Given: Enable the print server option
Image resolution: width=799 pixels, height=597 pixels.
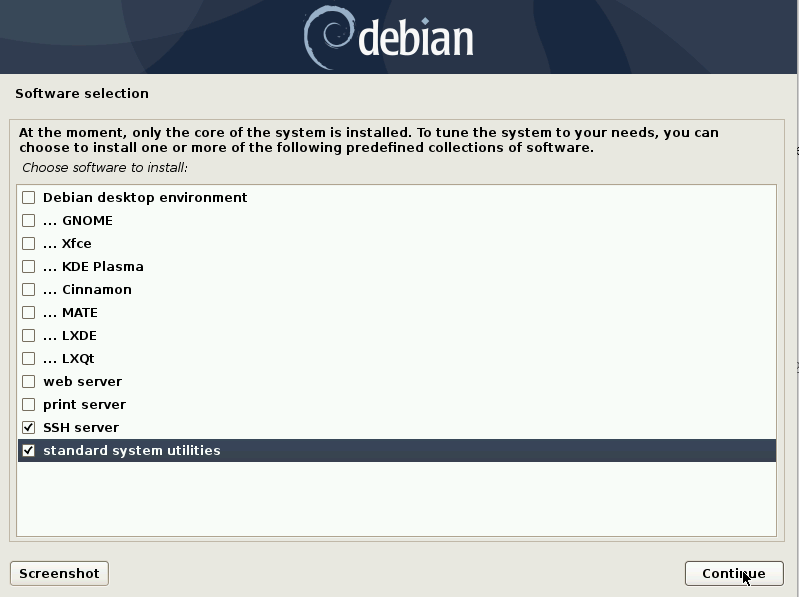Looking at the screenshot, I should 29,404.
